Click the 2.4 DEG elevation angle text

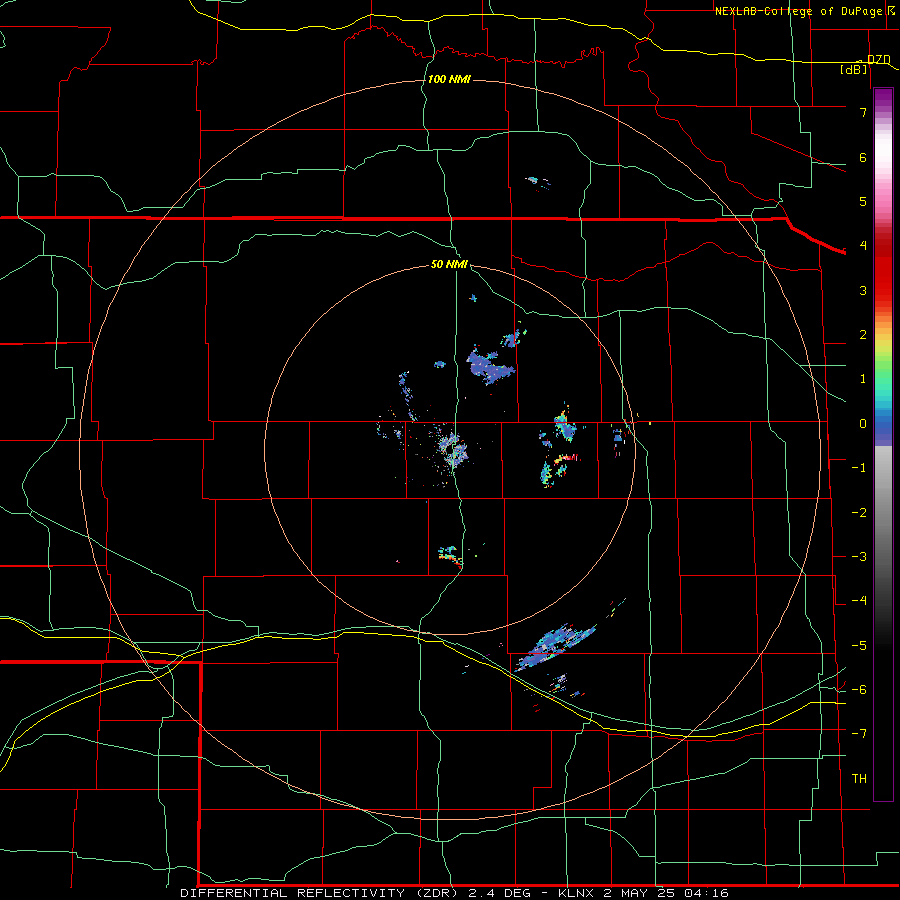click(x=498, y=893)
